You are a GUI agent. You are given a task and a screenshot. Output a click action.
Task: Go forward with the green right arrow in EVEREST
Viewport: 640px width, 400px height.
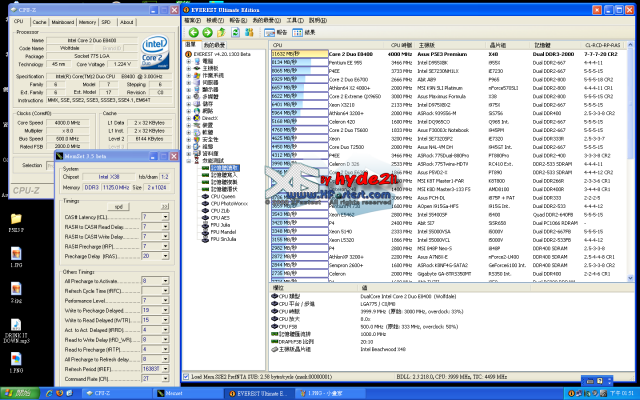pyautogui.click(x=207, y=32)
